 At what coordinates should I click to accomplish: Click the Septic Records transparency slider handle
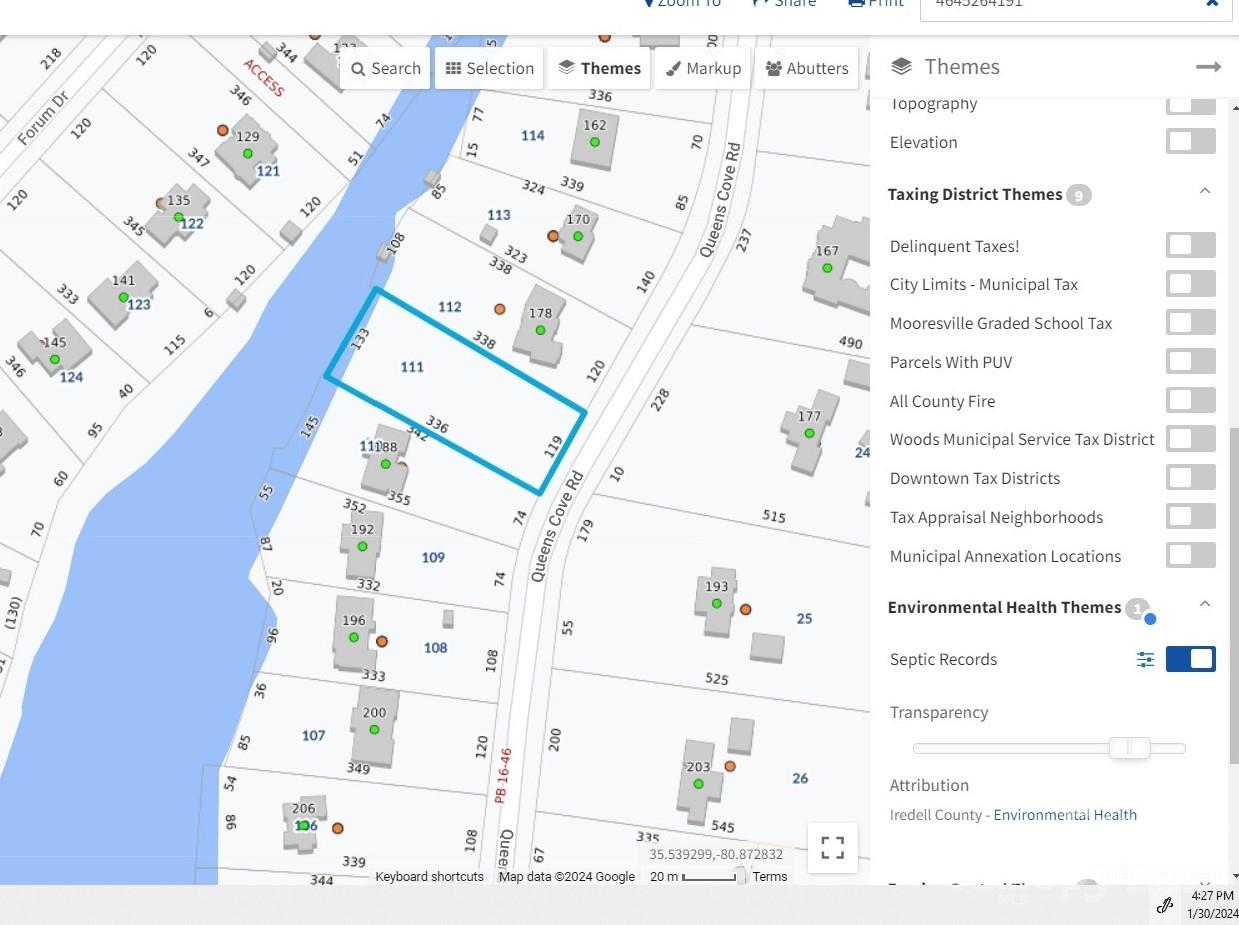[x=1129, y=748]
